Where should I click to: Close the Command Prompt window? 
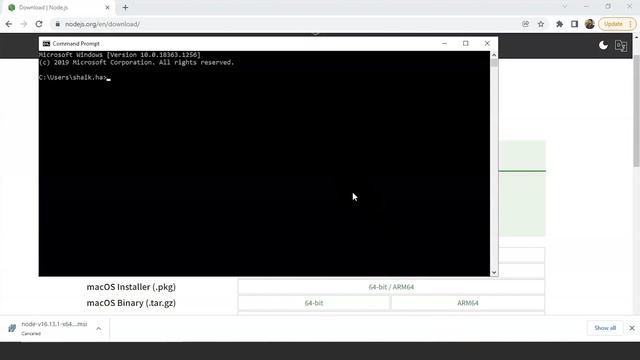(487, 43)
